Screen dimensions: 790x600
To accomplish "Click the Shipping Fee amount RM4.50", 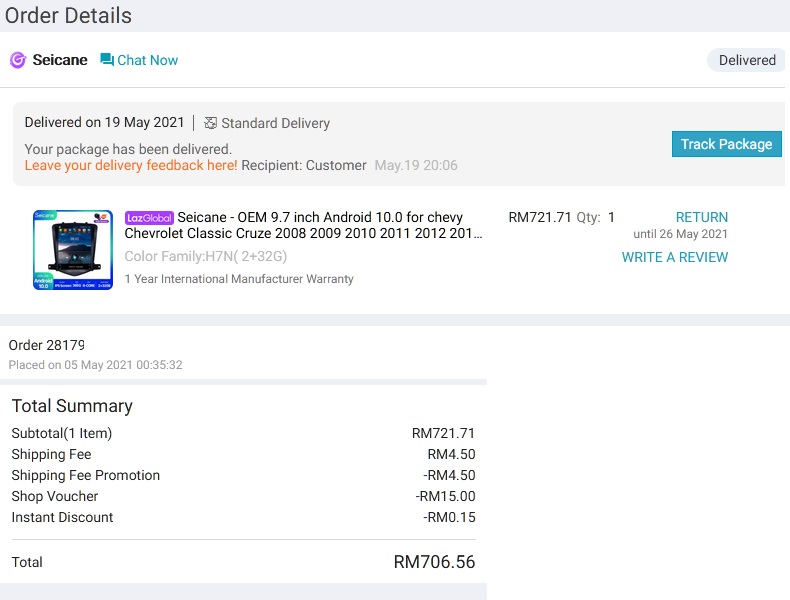I will (x=451, y=454).
